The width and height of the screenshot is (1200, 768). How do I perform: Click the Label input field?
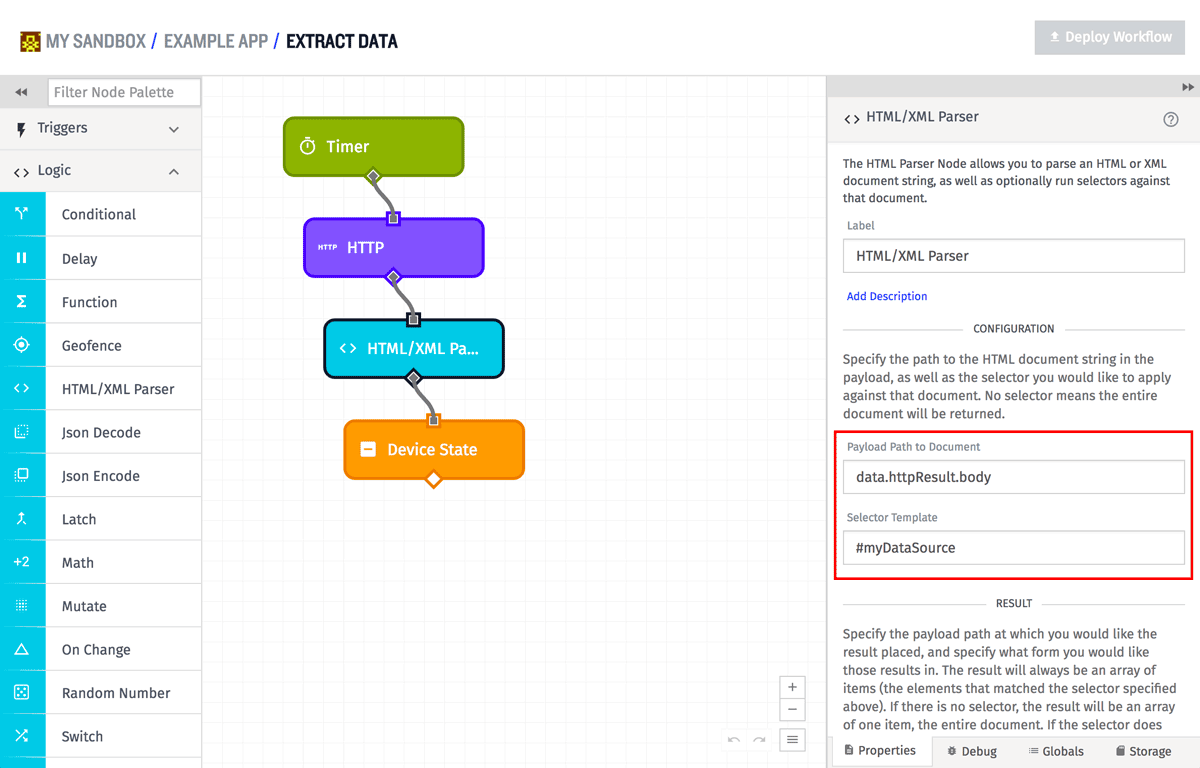tap(1014, 256)
